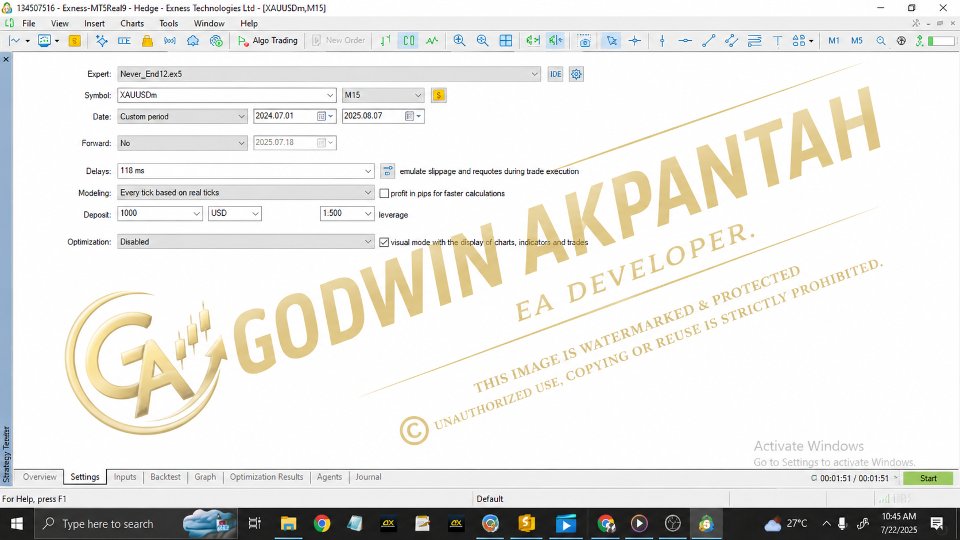This screenshot has width=960, height=540.
Task: Uncheck visual mode with charts checkbox
Action: pyautogui.click(x=384, y=242)
